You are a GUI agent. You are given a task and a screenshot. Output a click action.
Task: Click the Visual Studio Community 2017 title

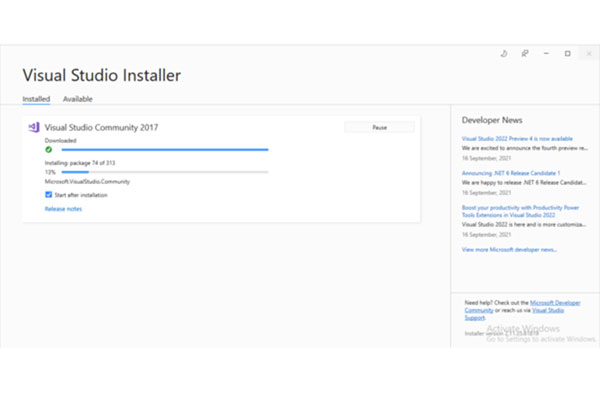point(101,127)
